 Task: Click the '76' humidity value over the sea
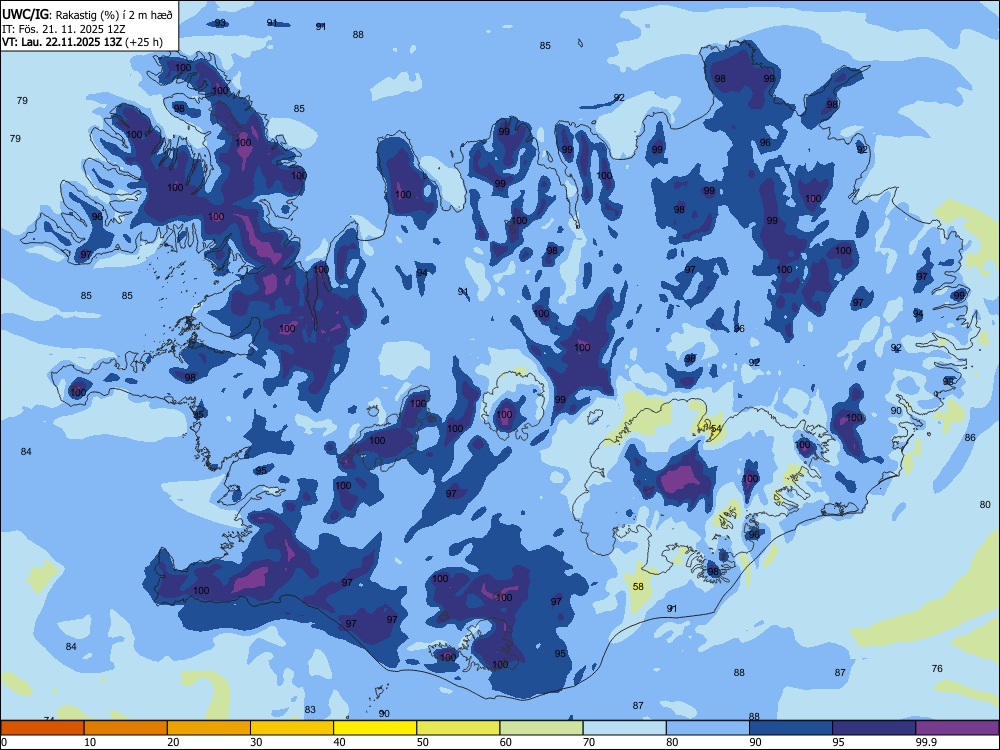pos(937,668)
